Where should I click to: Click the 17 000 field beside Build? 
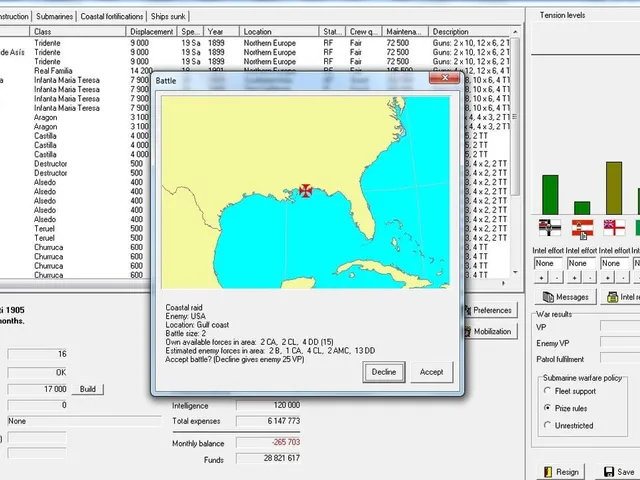click(x=37, y=389)
